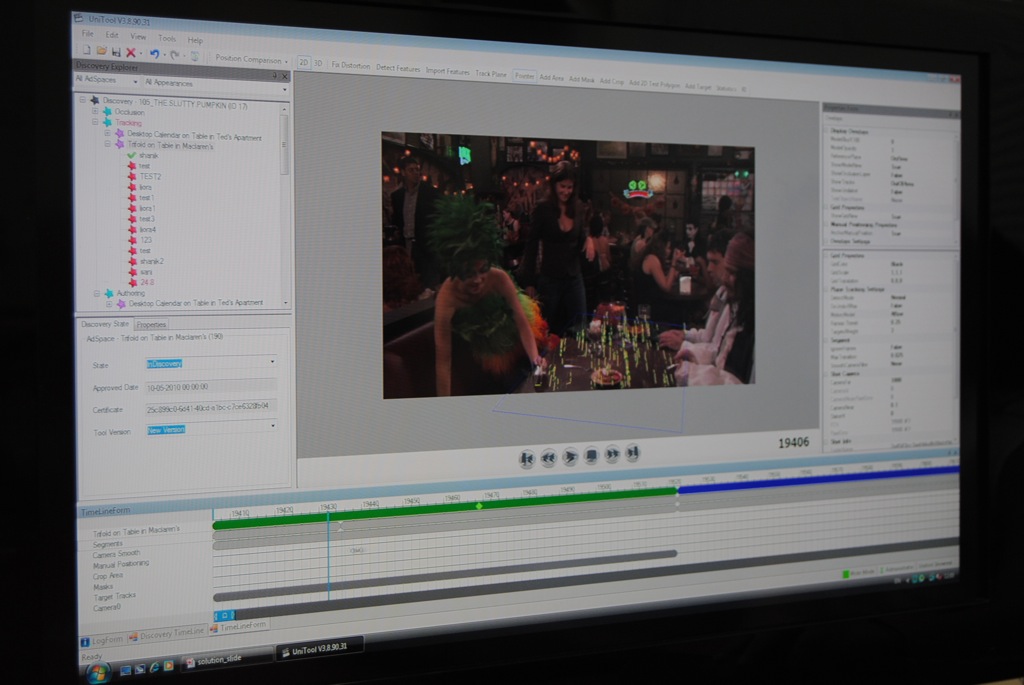
Task: Open the All AdSpaces dropdown
Action: tap(108, 80)
